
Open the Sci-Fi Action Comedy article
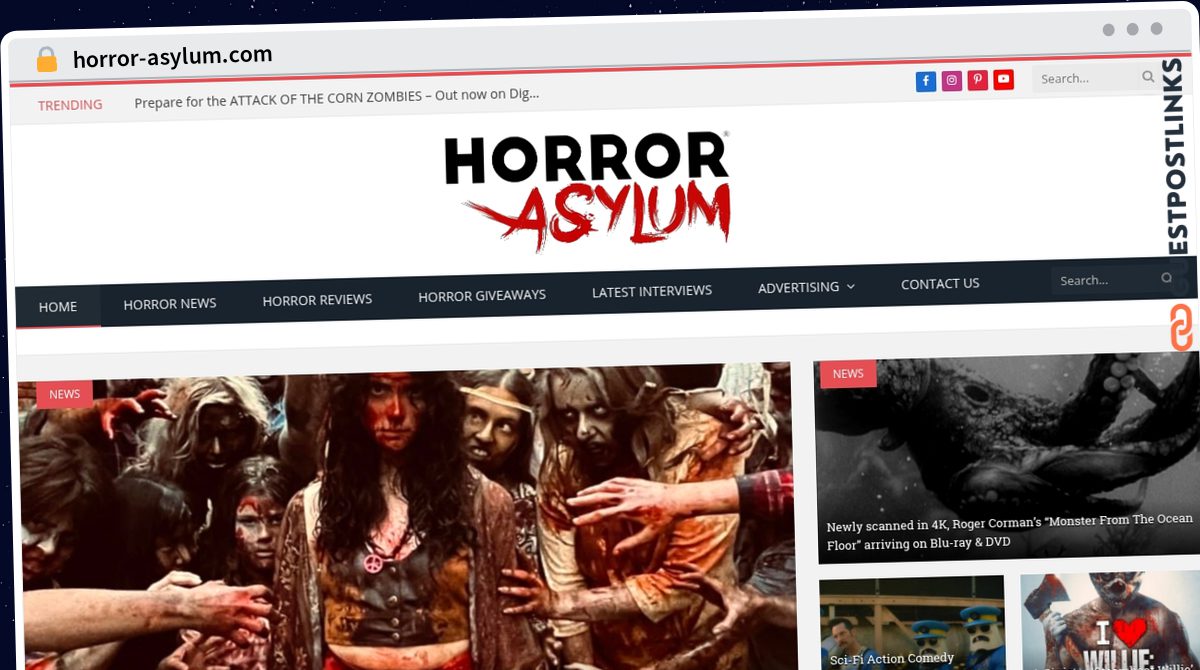pyautogui.click(x=892, y=659)
